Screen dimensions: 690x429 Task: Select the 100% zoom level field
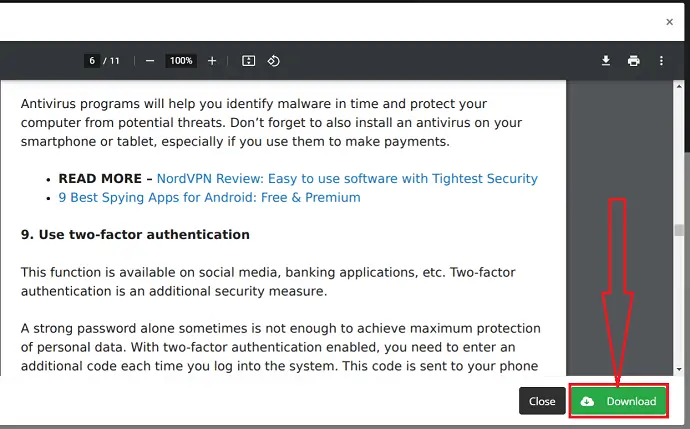tap(181, 61)
